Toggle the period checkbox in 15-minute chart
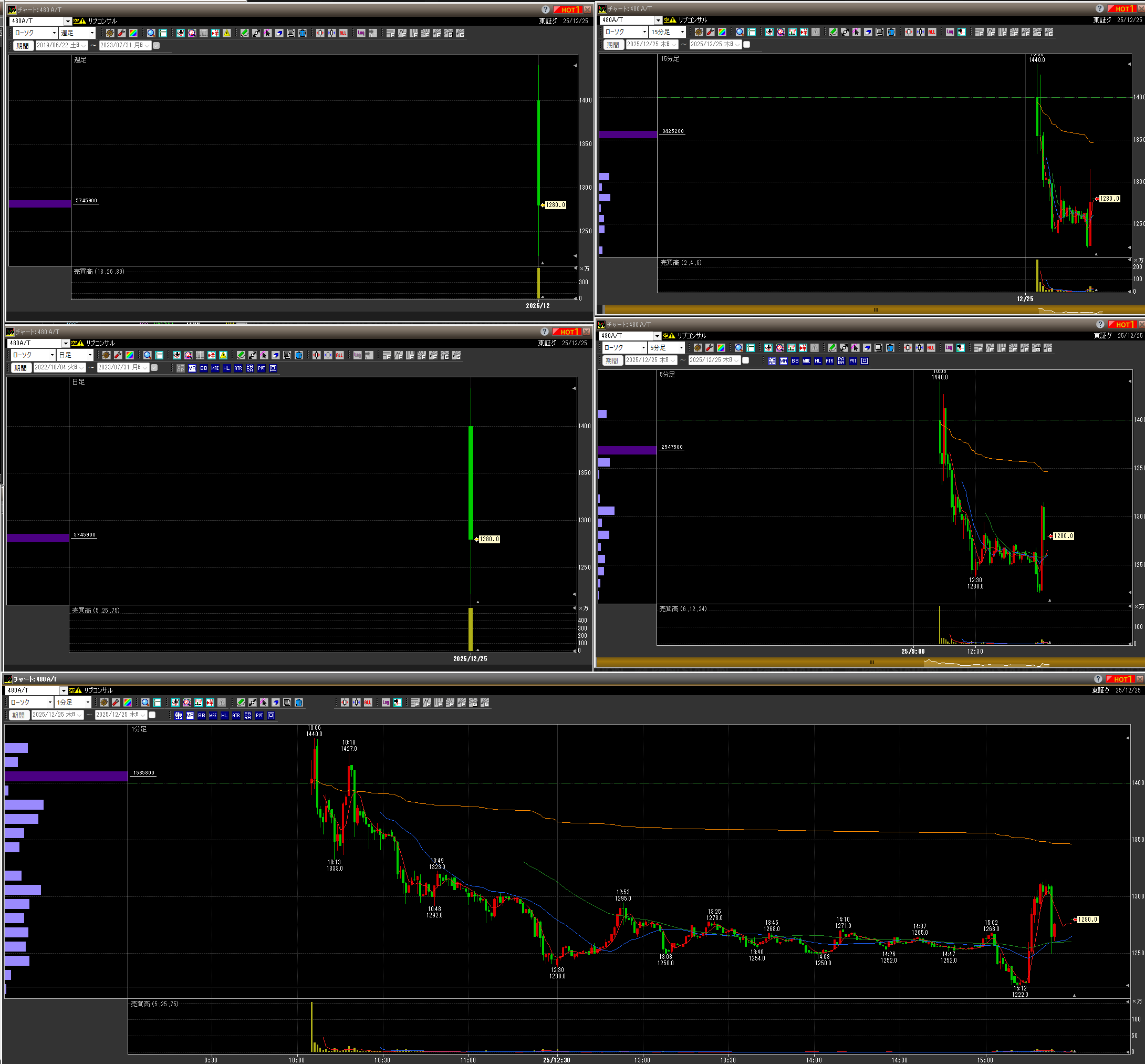The height and width of the screenshot is (1064, 1145). 747,44
